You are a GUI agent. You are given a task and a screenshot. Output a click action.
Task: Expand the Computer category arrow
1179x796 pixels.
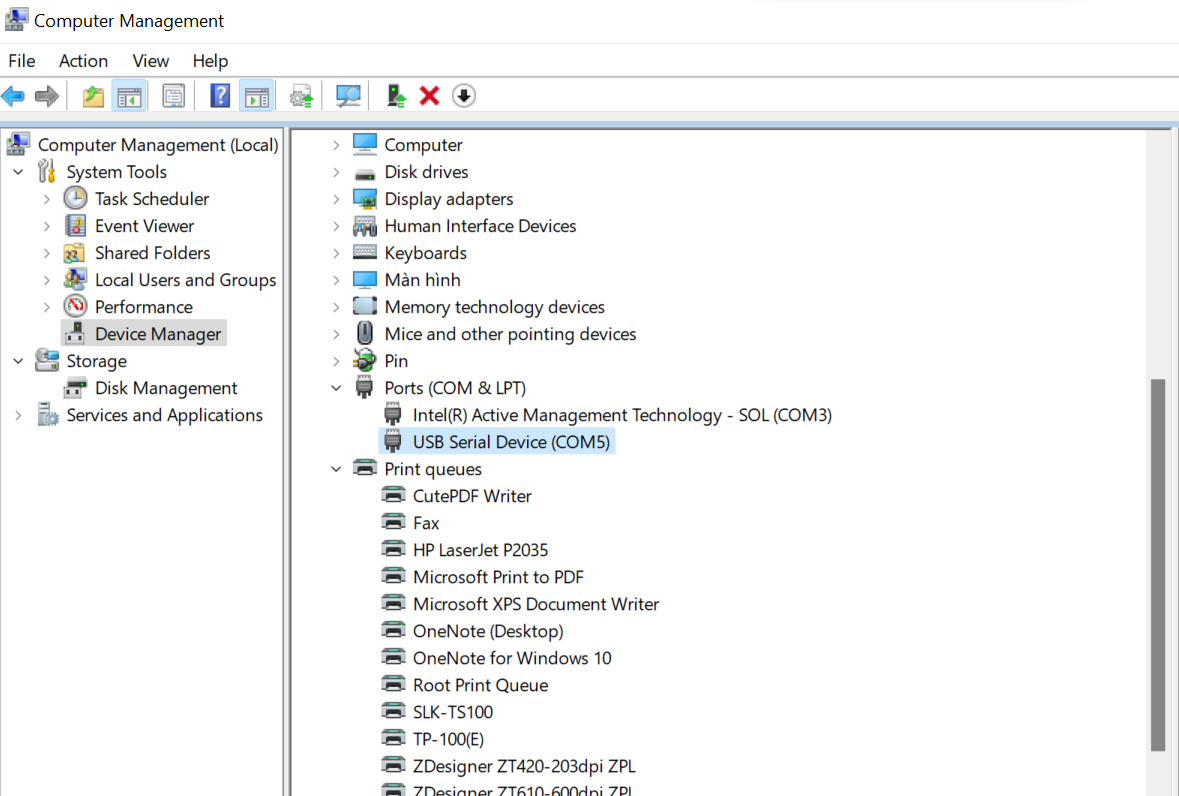coord(336,145)
